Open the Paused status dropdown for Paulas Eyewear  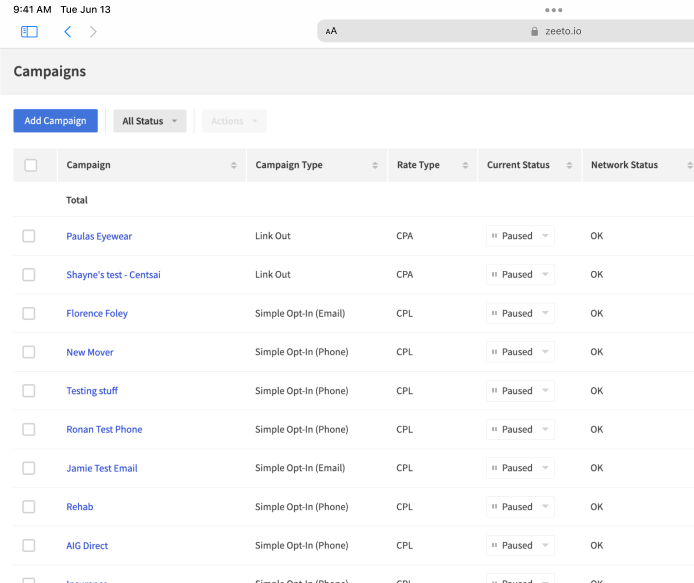pyautogui.click(x=520, y=236)
